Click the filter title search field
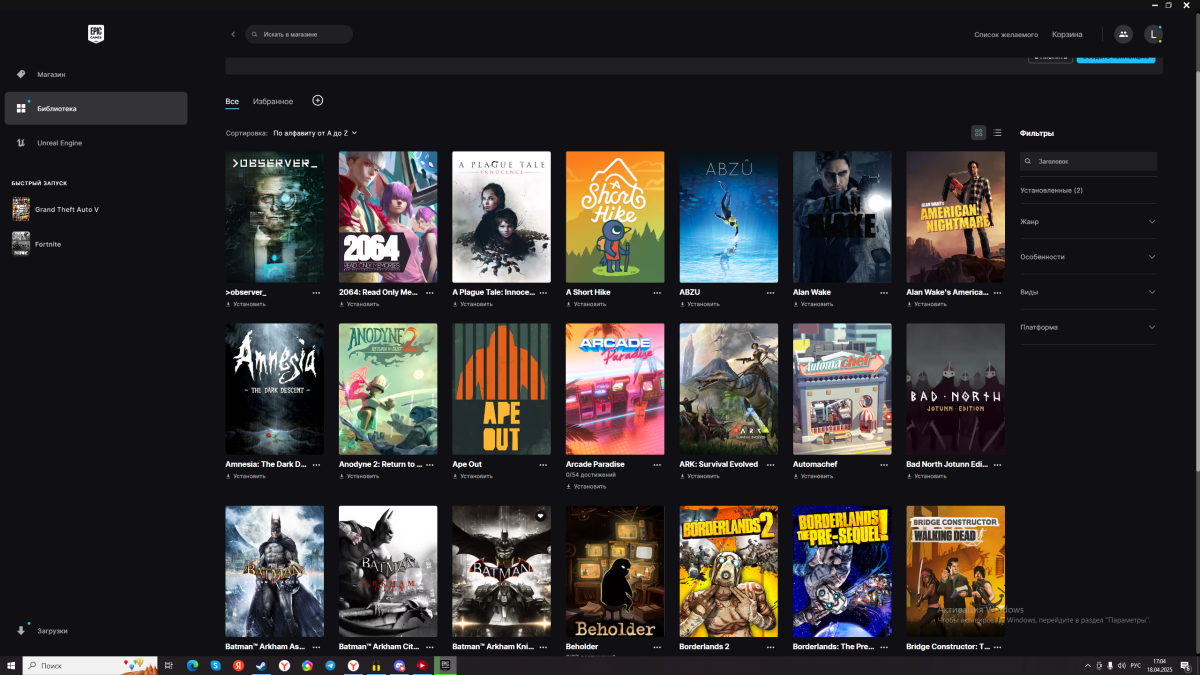 click(1088, 161)
